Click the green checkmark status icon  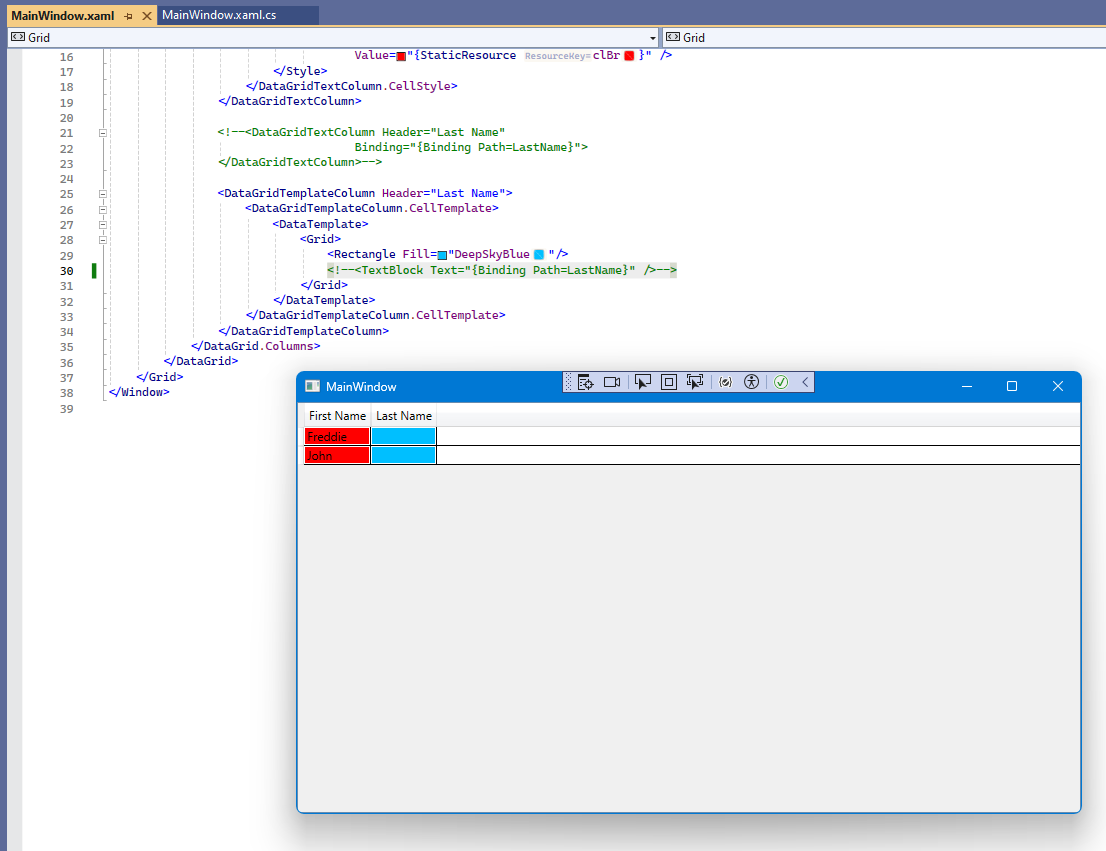781,382
